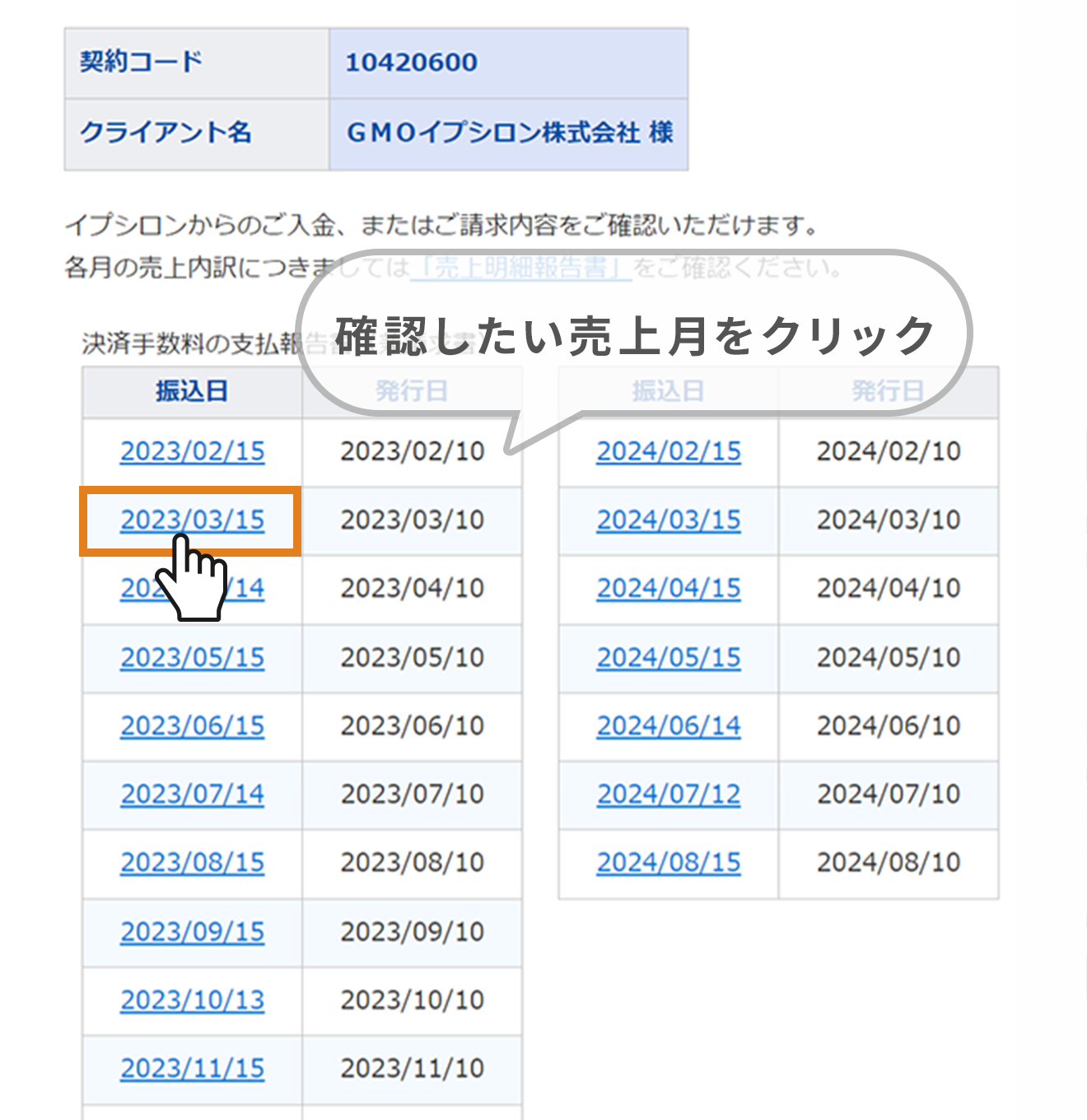Click the left table 振込日 column header

(x=192, y=391)
